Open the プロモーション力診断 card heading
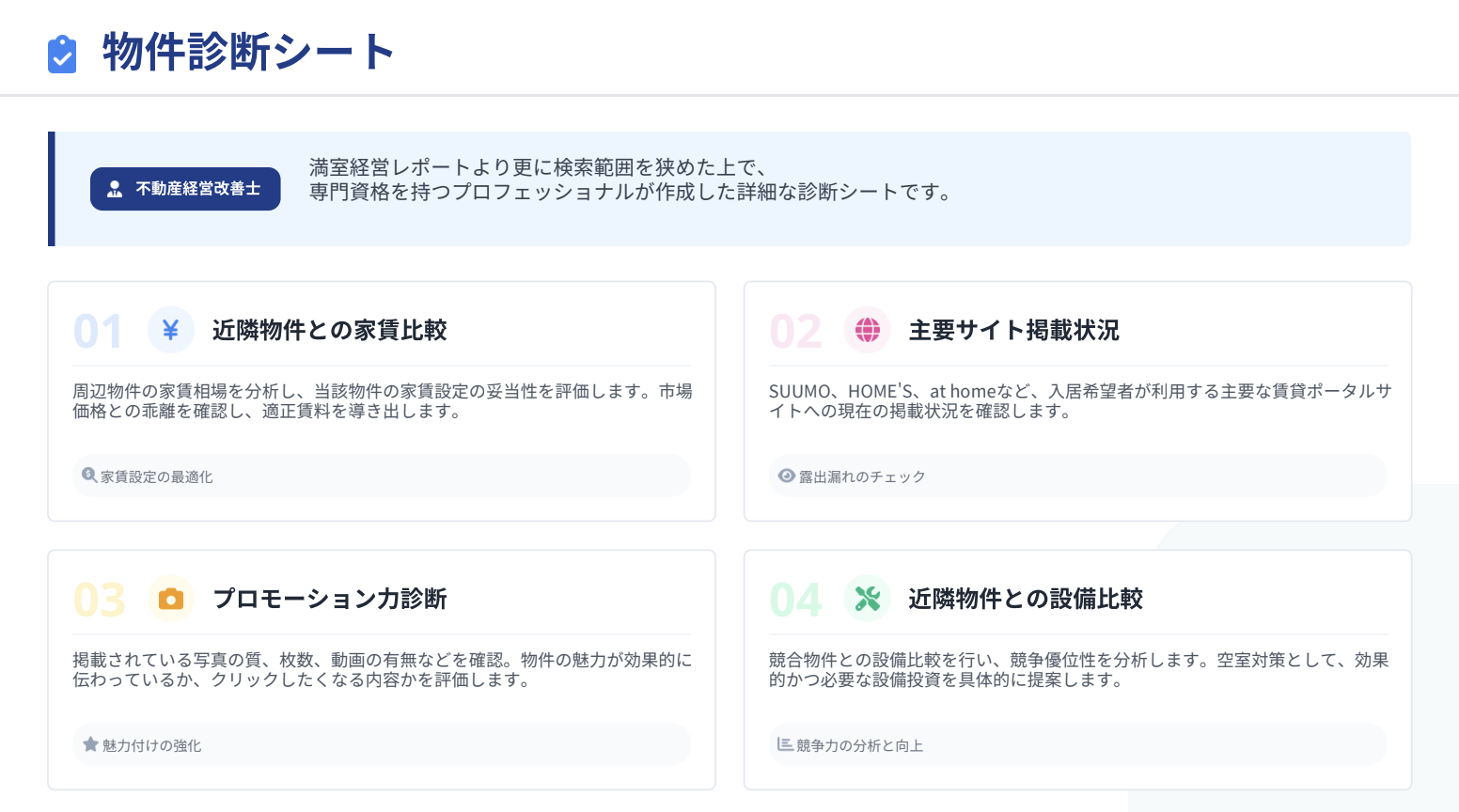The width and height of the screenshot is (1459, 812). (329, 599)
